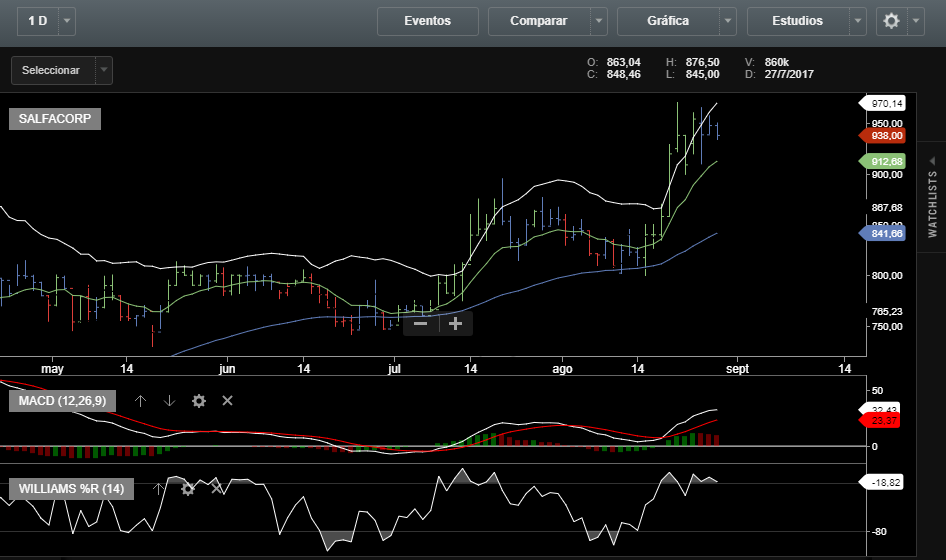This screenshot has height=560, width=946.
Task: Open MACD indicator settings gear
Action: 198,401
